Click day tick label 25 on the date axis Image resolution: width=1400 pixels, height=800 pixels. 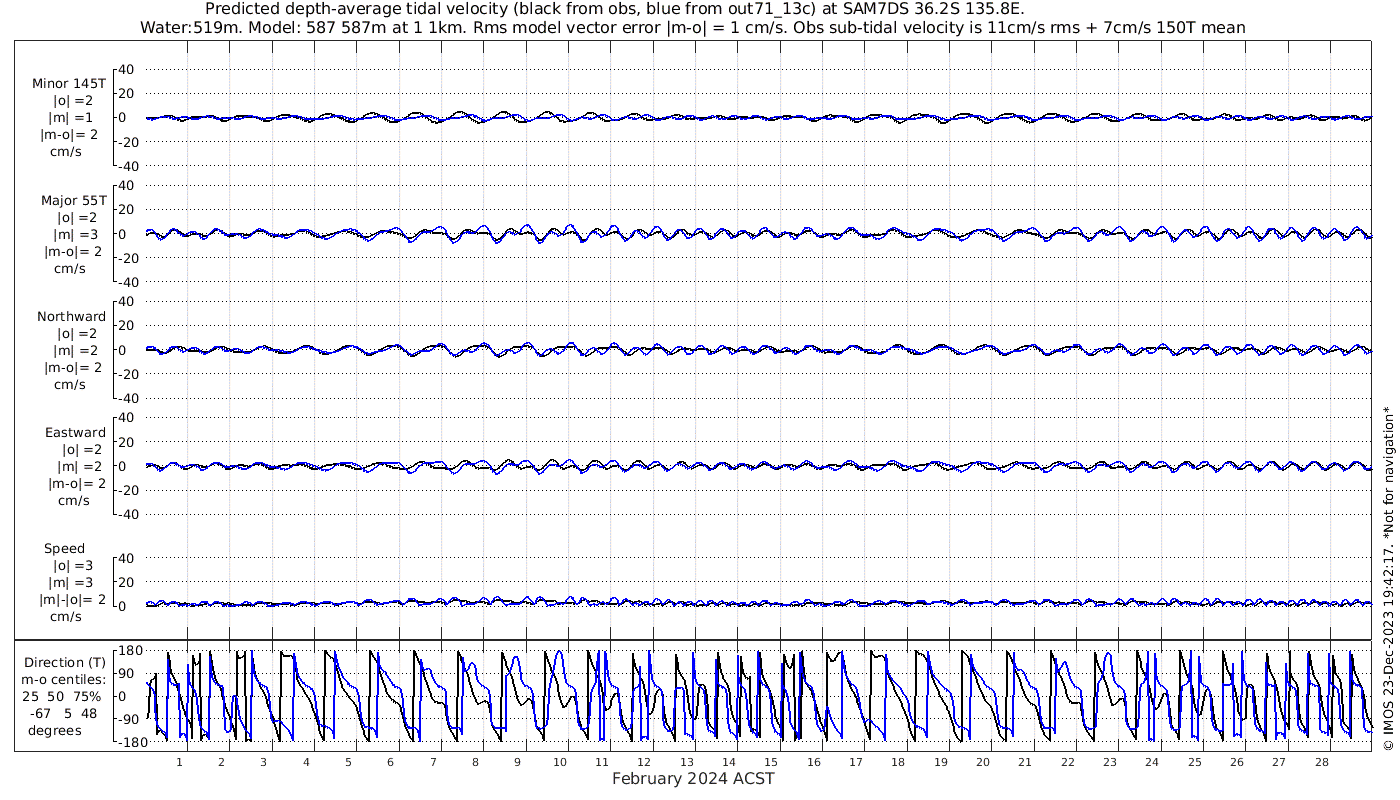point(1195,762)
